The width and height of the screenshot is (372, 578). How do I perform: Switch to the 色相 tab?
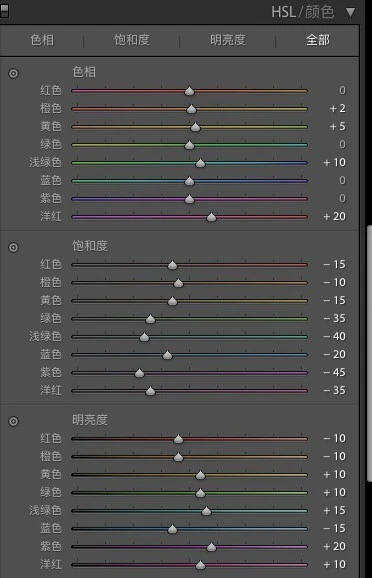(42, 40)
